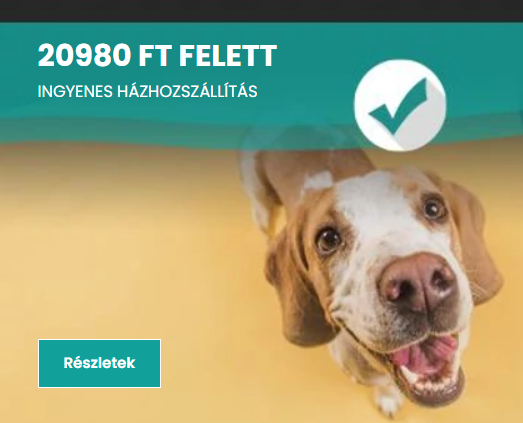Image resolution: width=523 pixels, height=423 pixels.
Task: Click the white circular checkmark icon
Action: point(400,105)
